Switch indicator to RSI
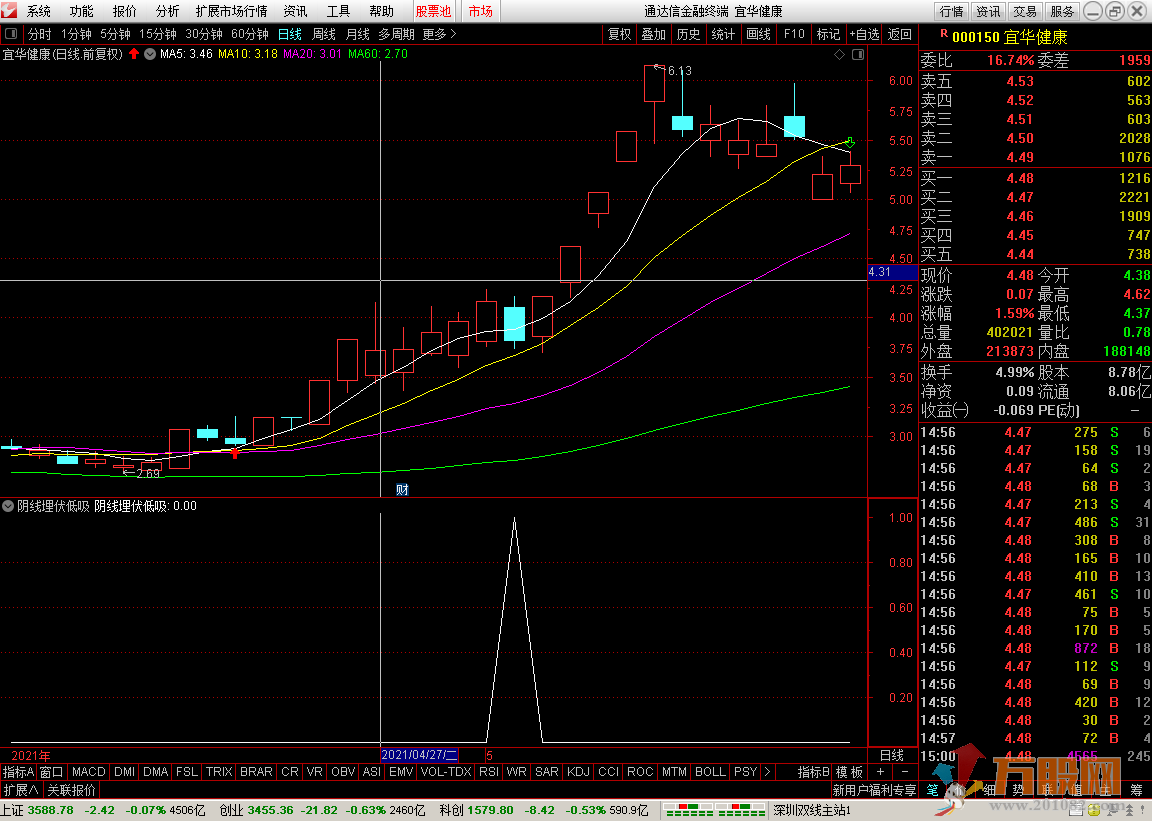This screenshot has width=1152, height=822. pos(489,772)
